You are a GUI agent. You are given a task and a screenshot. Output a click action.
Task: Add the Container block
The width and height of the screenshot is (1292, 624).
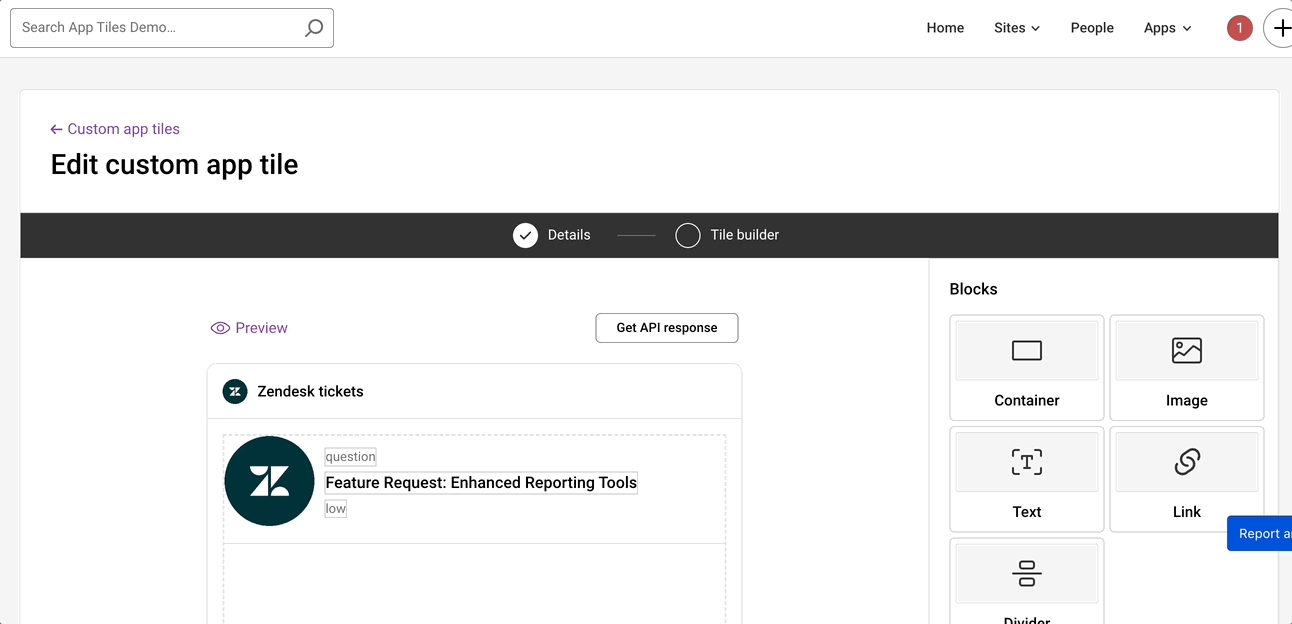point(1026,367)
